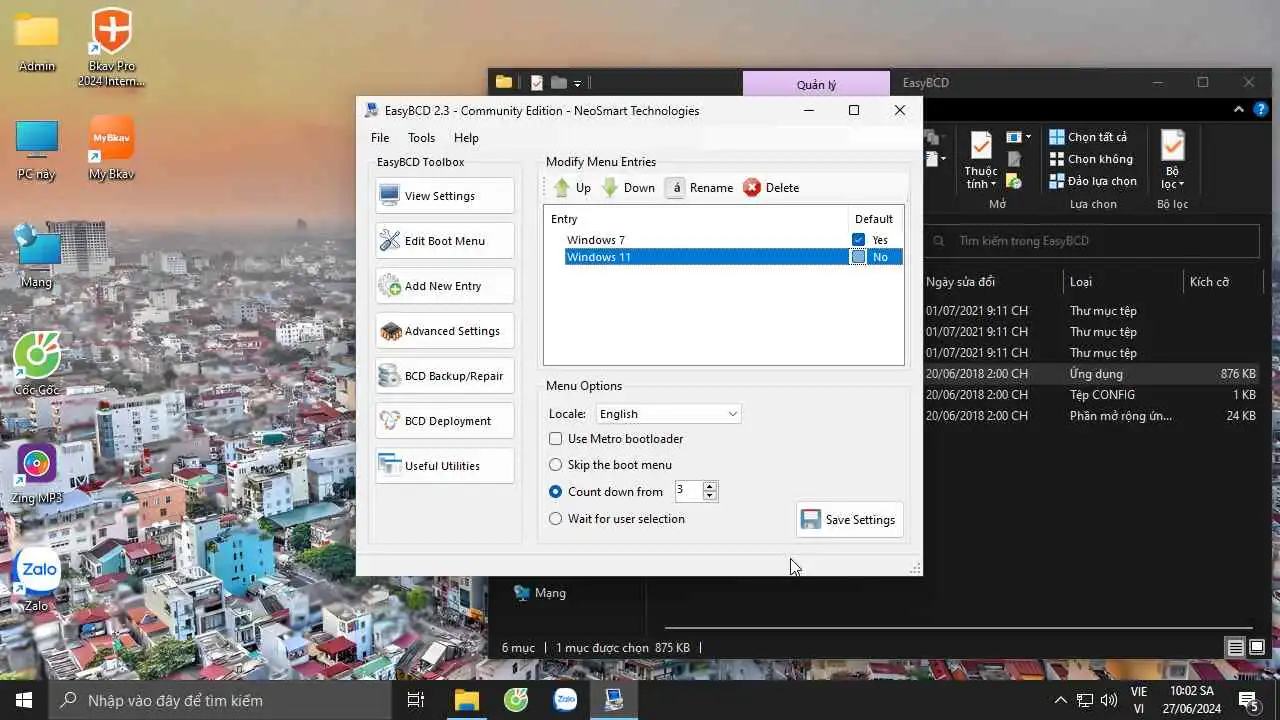The height and width of the screenshot is (720, 1280).
Task: Open Thuộc tính dropdown in File Explorer
Action: pyautogui.click(x=981, y=160)
